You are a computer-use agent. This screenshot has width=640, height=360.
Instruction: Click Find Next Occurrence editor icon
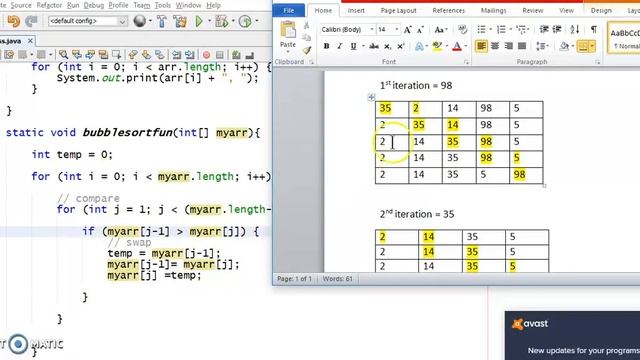pyautogui.click(x=90, y=54)
